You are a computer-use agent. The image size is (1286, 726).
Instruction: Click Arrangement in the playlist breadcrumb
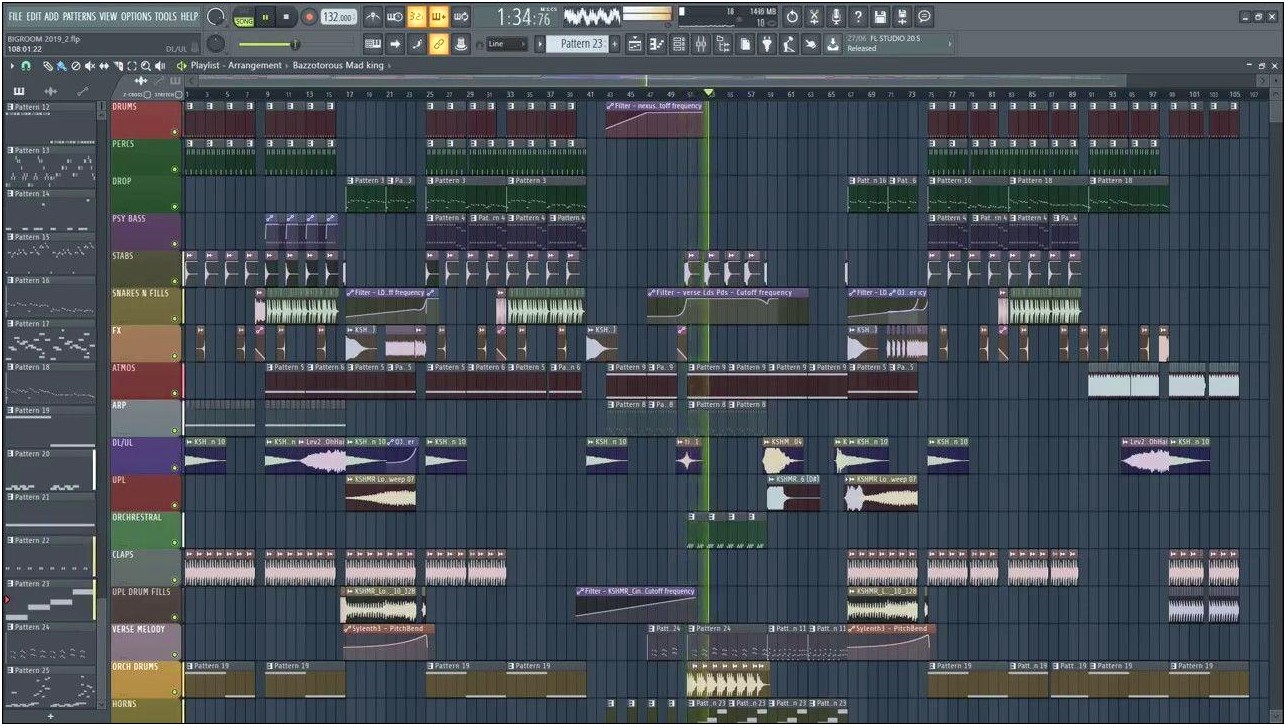click(255, 66)
